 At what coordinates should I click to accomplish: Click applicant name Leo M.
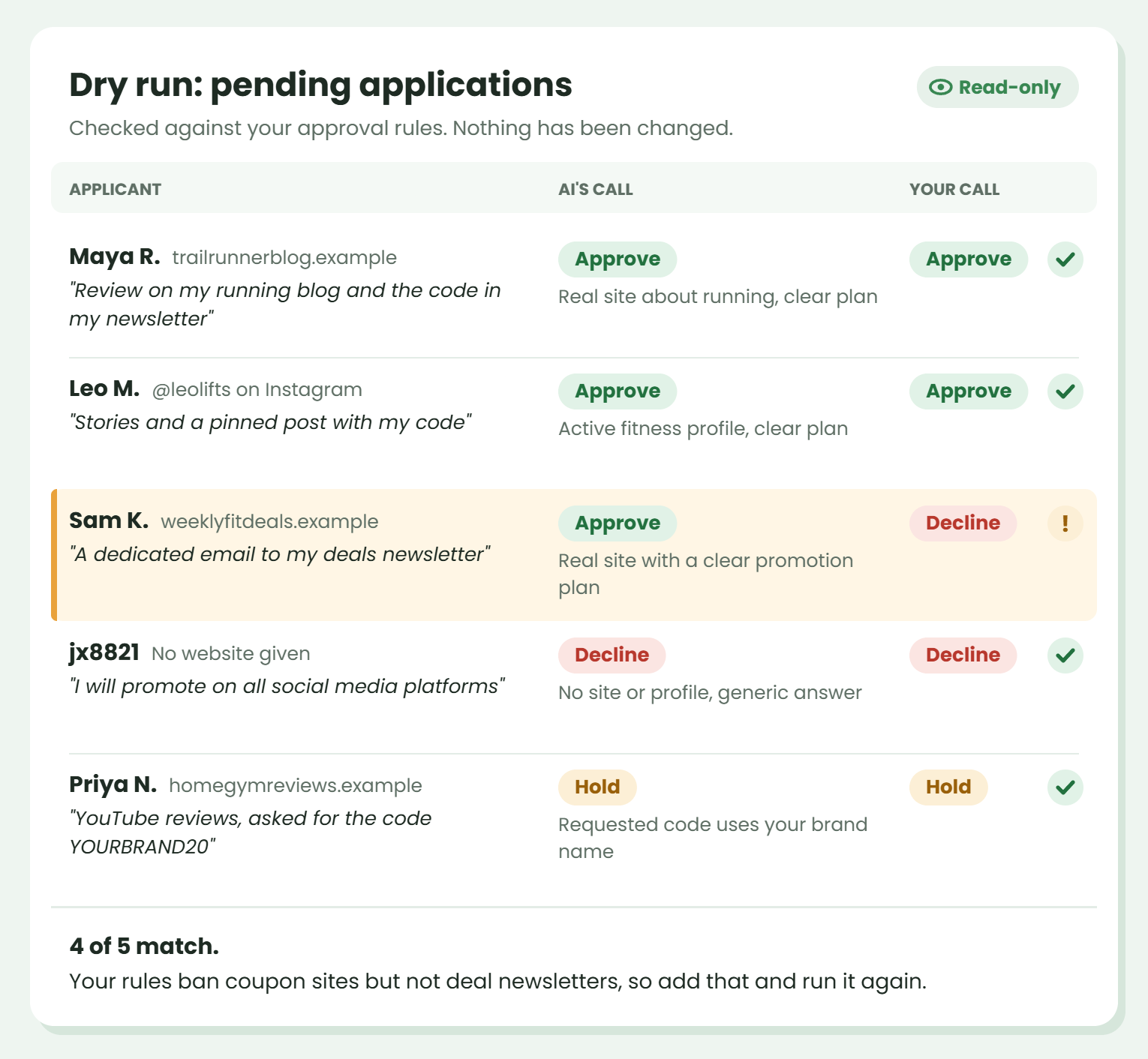pos(104,388)
